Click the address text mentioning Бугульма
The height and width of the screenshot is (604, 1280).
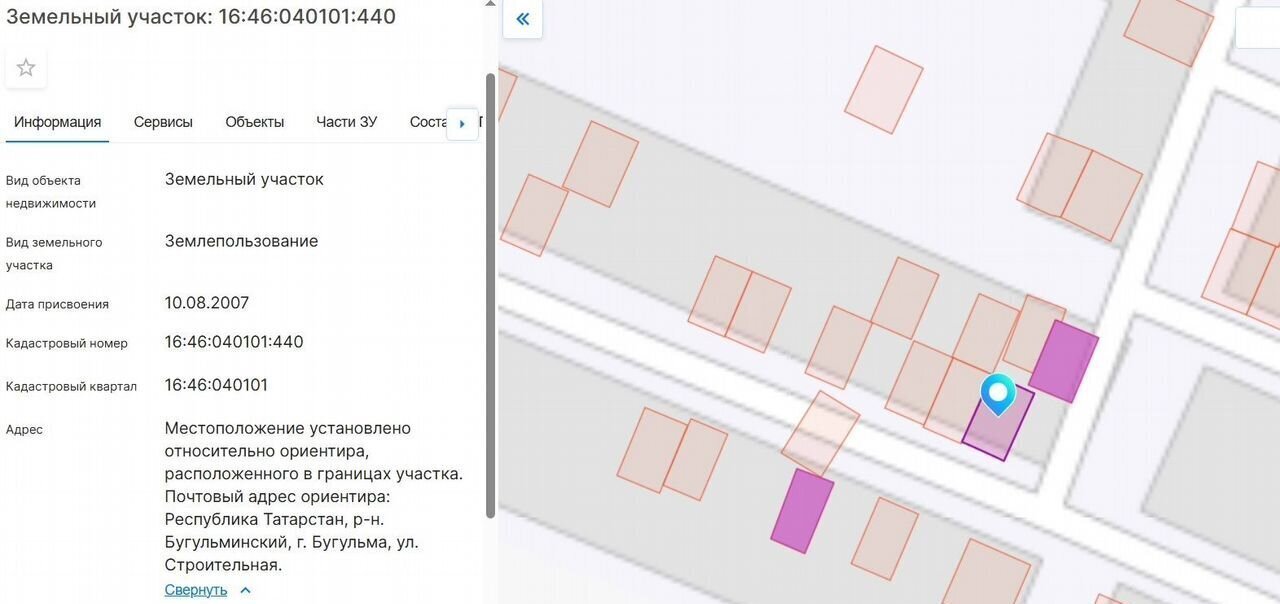(x=314, y=497)
